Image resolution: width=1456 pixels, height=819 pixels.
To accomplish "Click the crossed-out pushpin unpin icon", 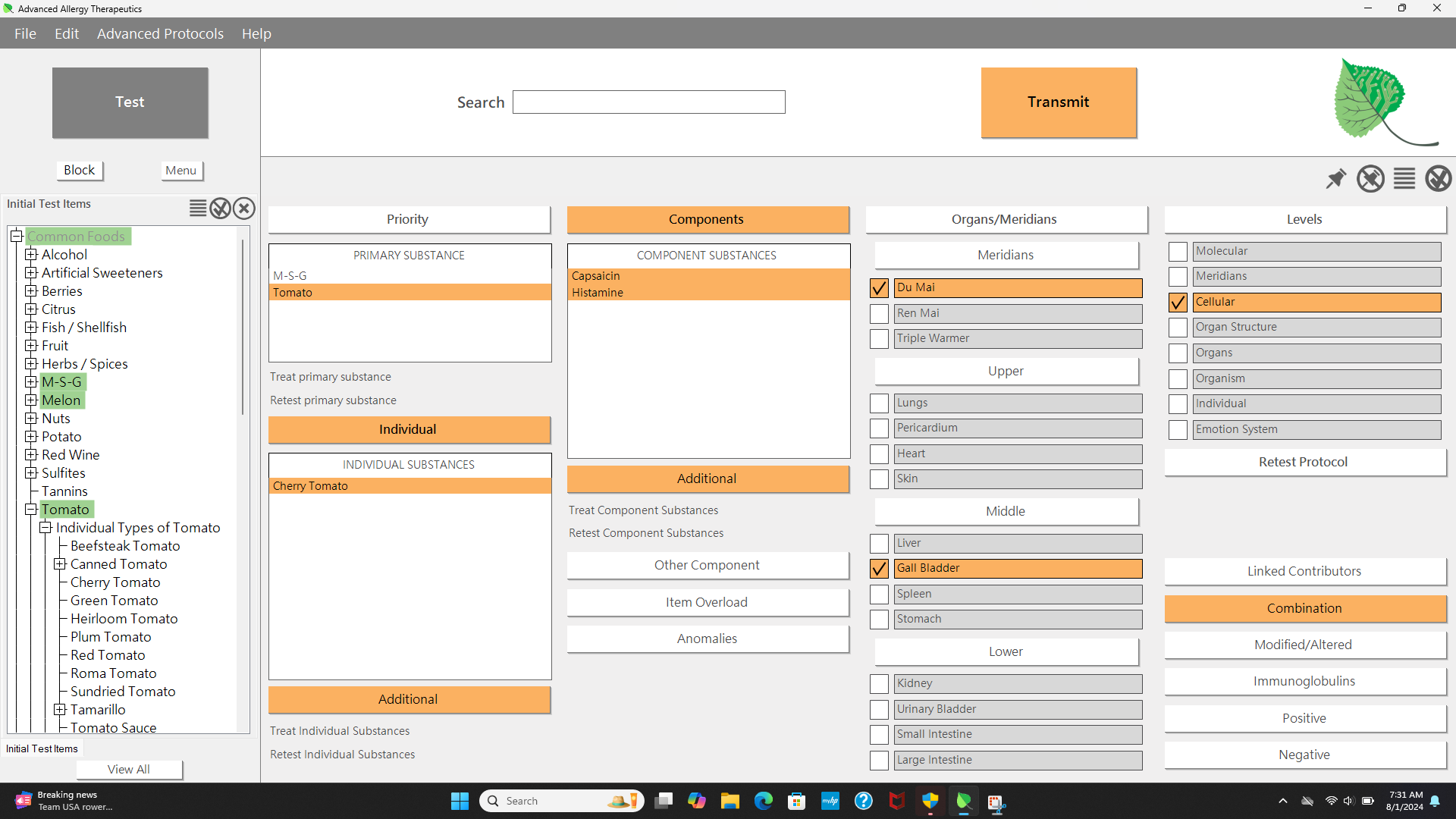I will (1370, 179).
